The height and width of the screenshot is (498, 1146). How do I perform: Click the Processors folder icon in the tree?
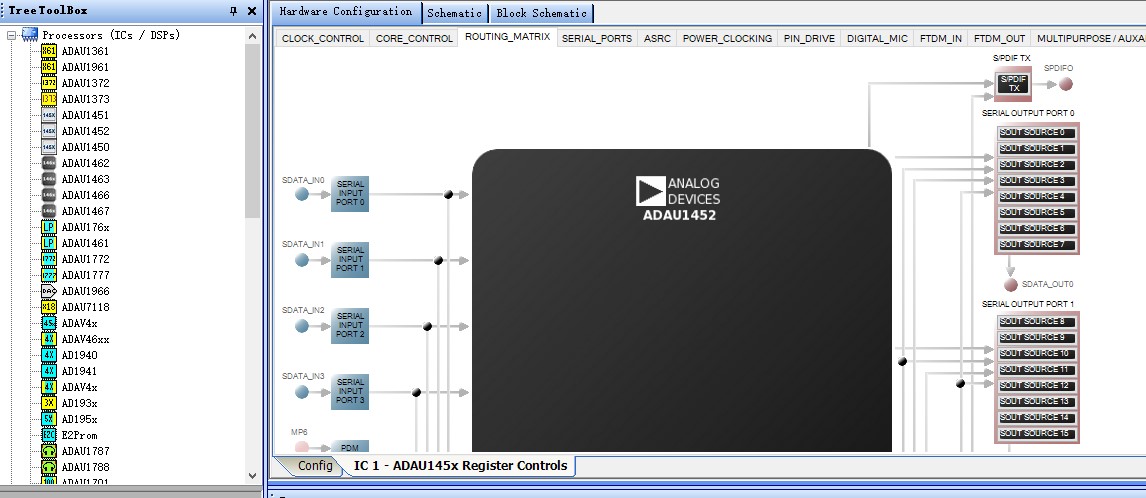(x=30, y=34)
